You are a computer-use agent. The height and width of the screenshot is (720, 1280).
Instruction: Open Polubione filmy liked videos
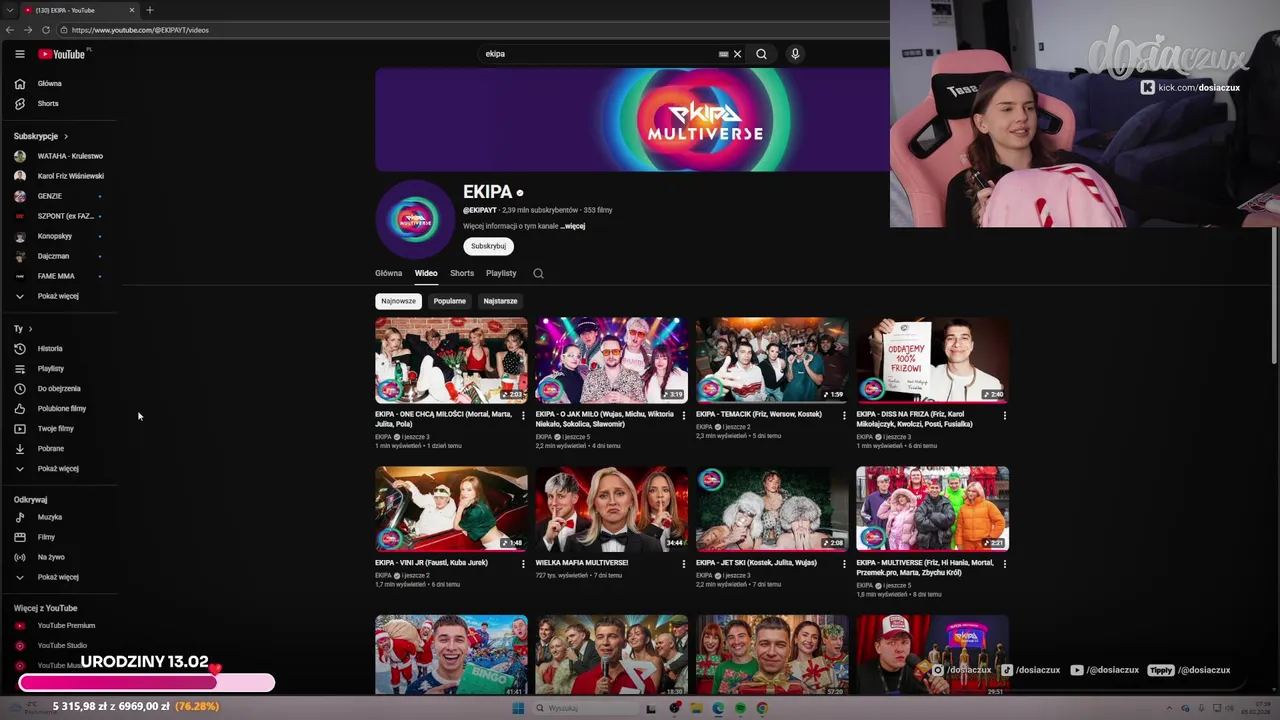pyautogui.click(x=60, y=408)
